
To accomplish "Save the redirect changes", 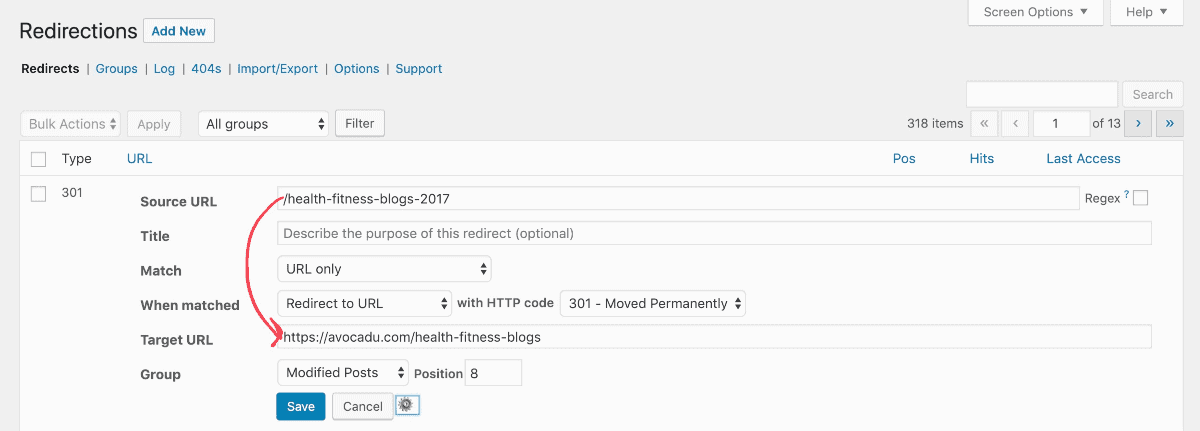I will tap(301, 406).
